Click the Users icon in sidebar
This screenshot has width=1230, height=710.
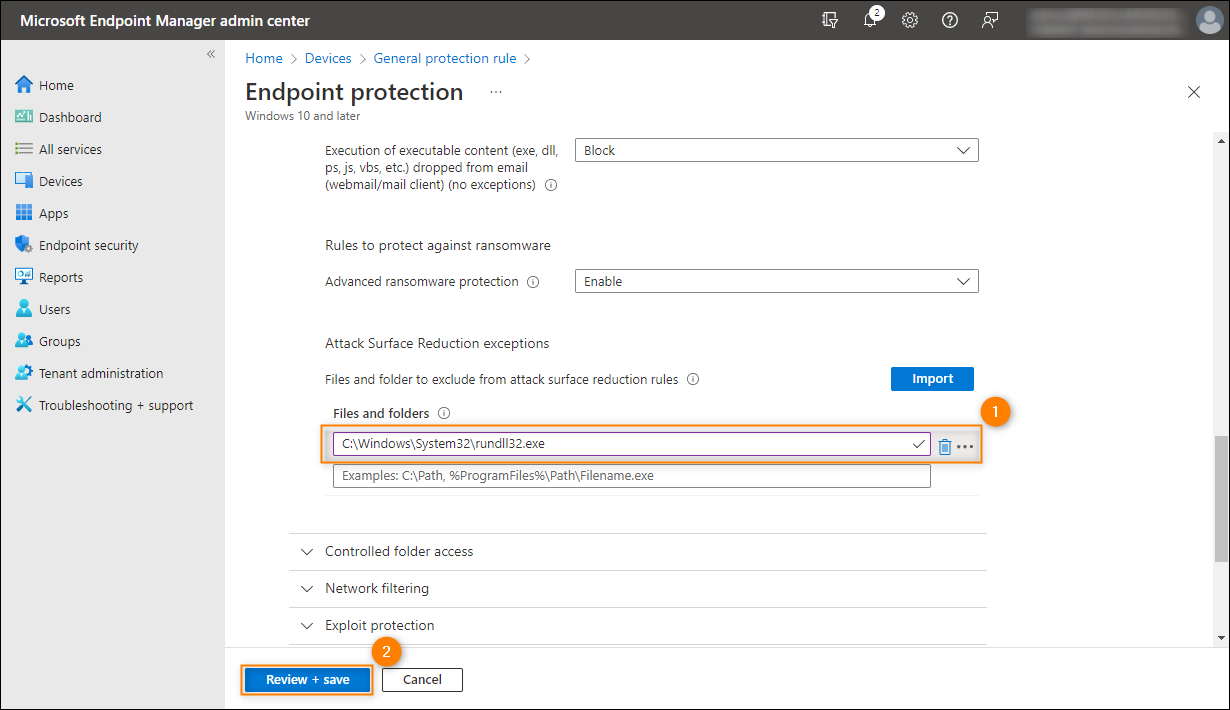coord(24,309)
